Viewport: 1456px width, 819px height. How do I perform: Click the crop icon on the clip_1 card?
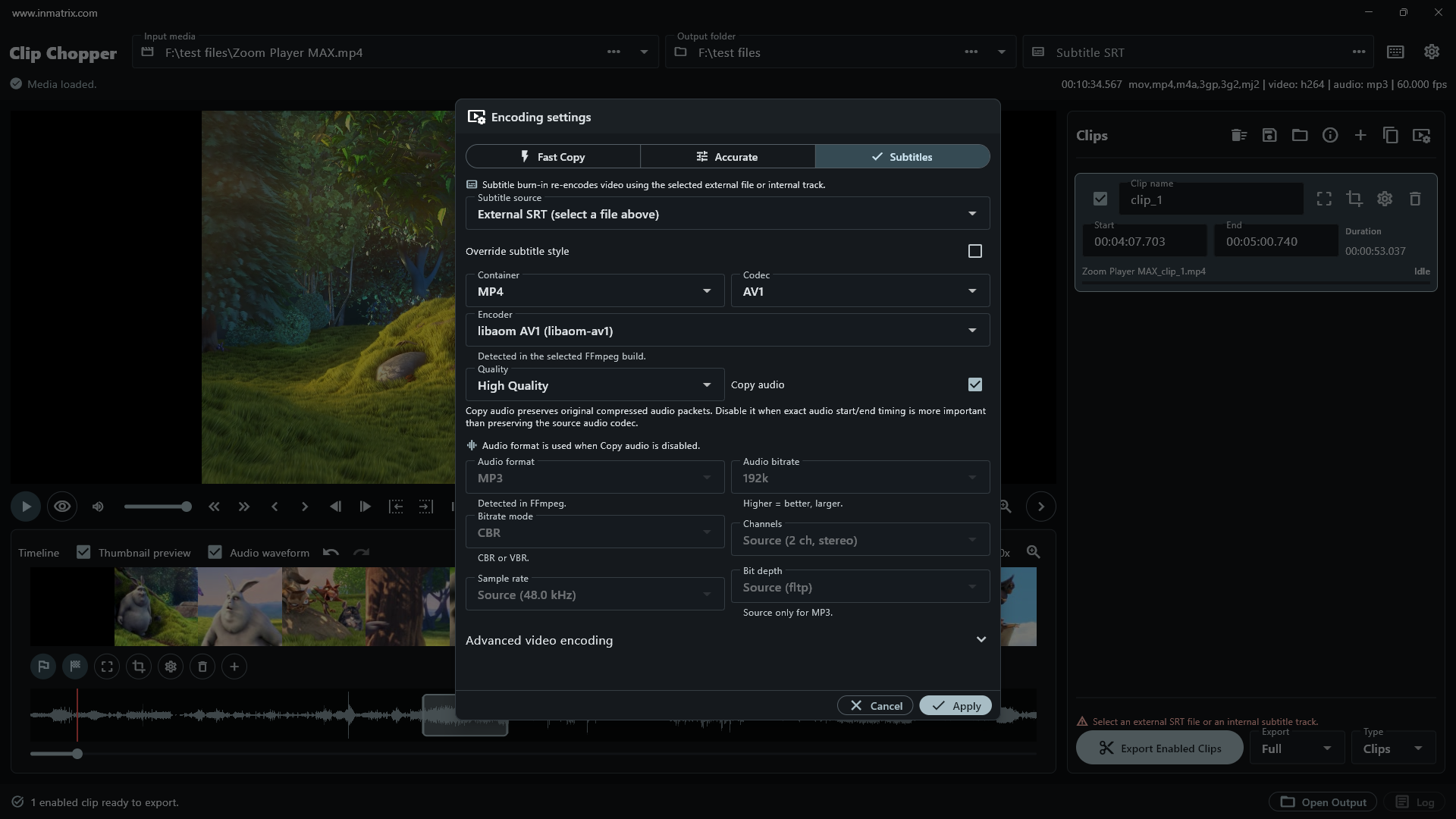pos(1354,199)
